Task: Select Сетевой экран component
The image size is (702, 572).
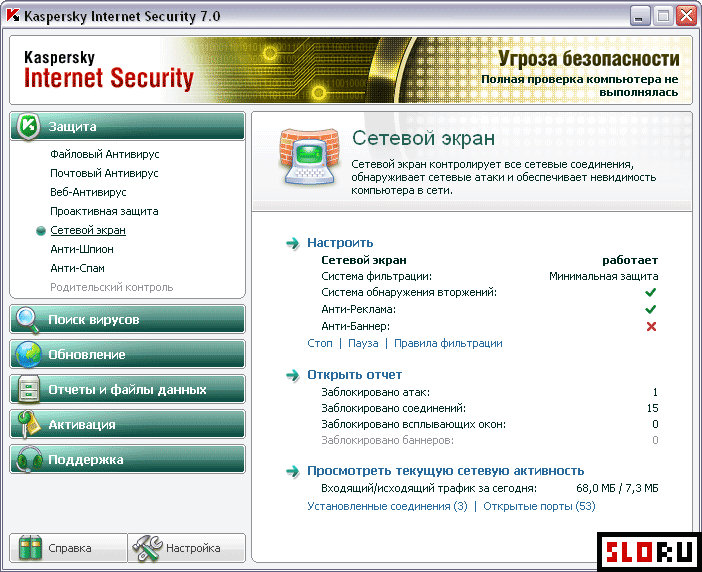Action: tap(88, 230)
